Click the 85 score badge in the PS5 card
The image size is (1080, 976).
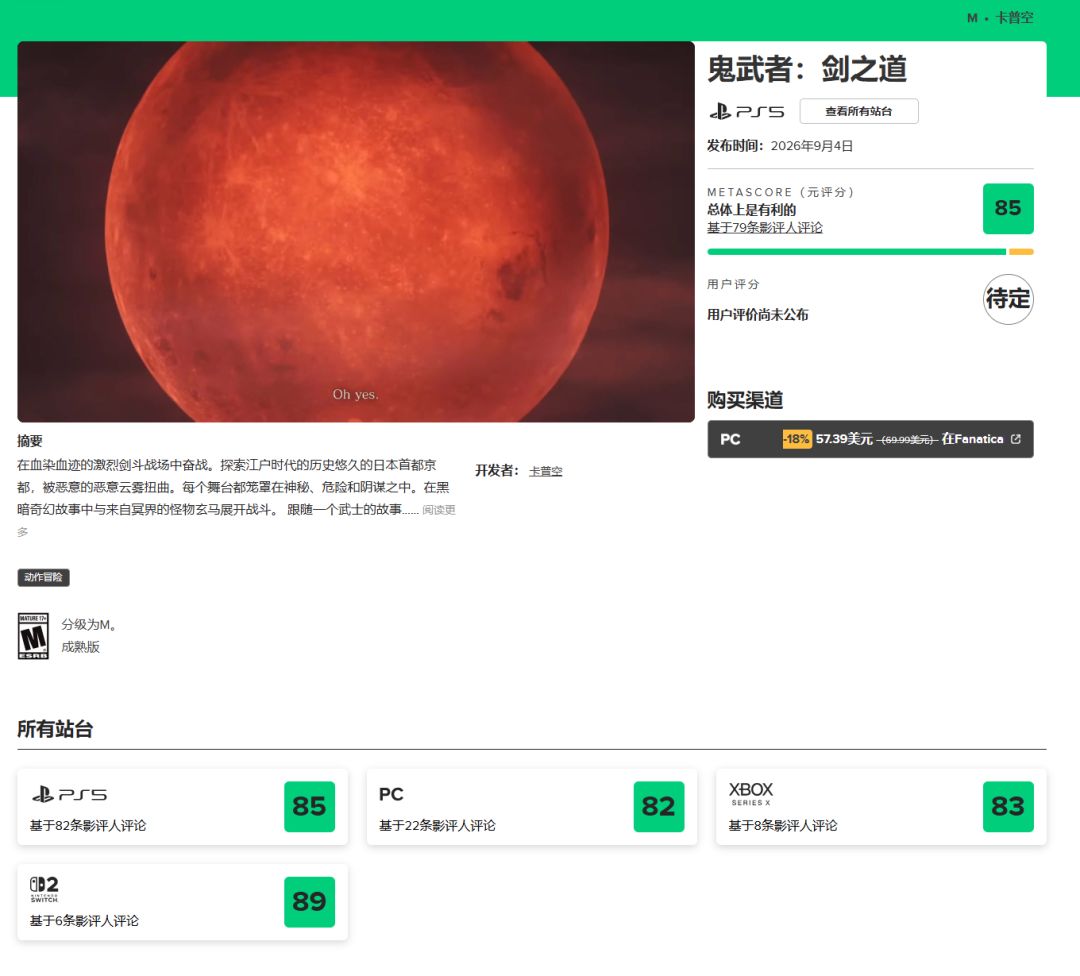coord(309,807)
